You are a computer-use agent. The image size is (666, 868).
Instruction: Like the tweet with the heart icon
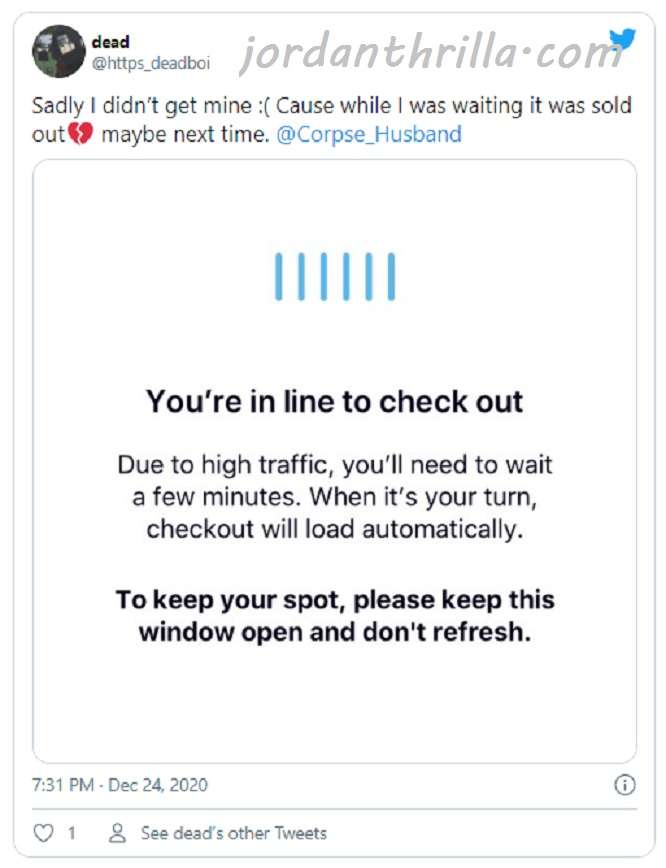(x=43, y=833)
